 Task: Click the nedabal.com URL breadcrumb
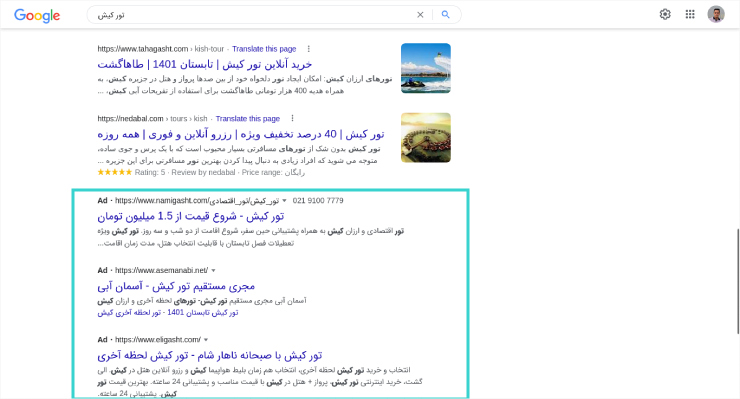coord(152,119)
